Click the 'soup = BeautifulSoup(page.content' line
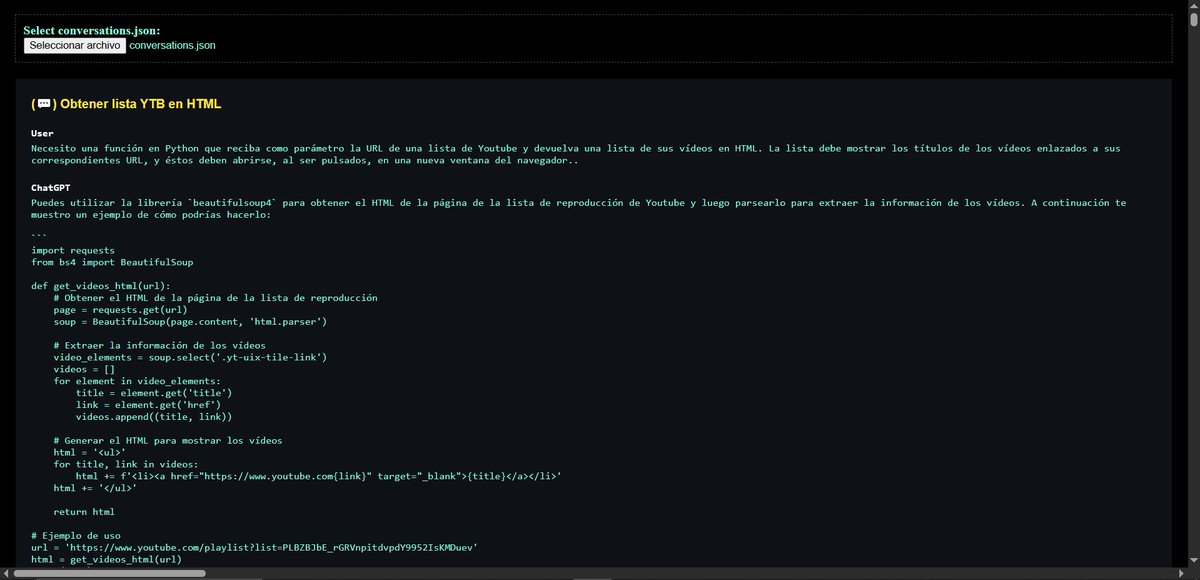Image resolution: width=1200 pixels, height=580 pixels. tap(190, 322)
